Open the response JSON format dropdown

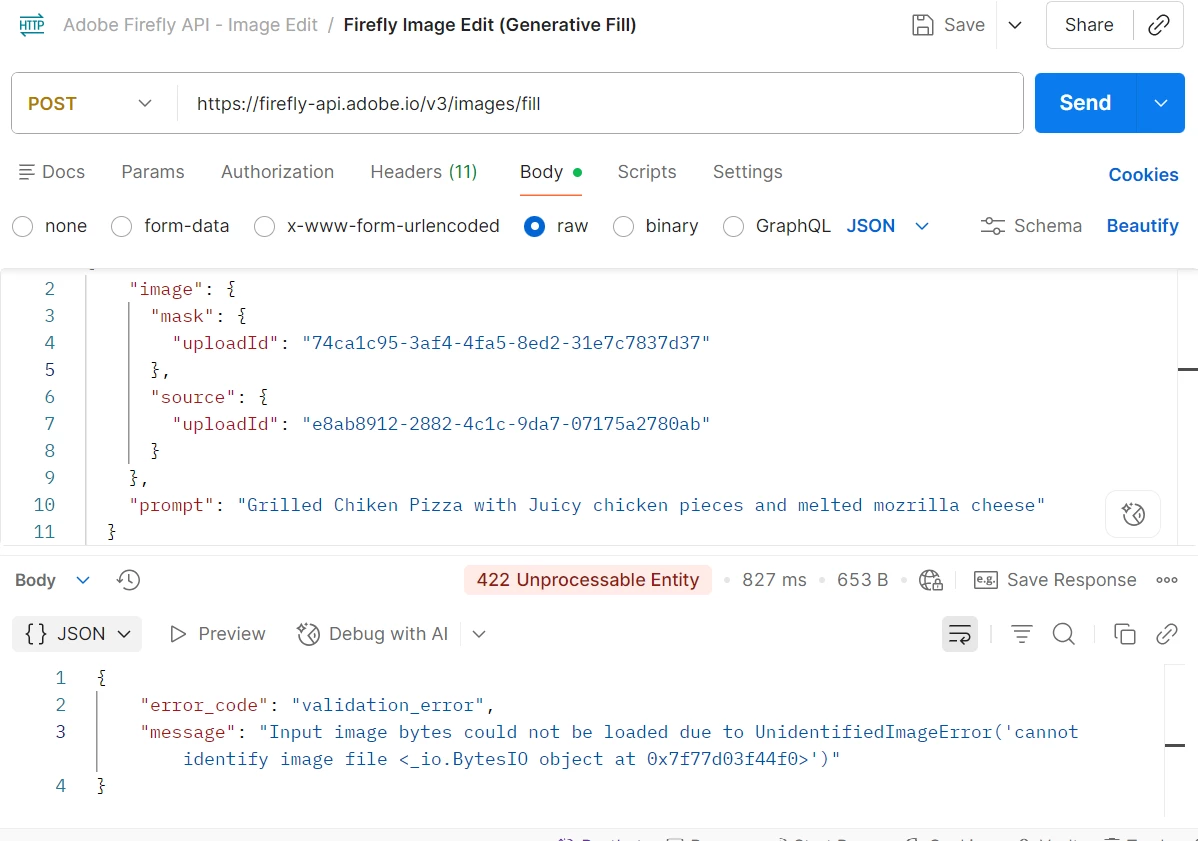77,634
